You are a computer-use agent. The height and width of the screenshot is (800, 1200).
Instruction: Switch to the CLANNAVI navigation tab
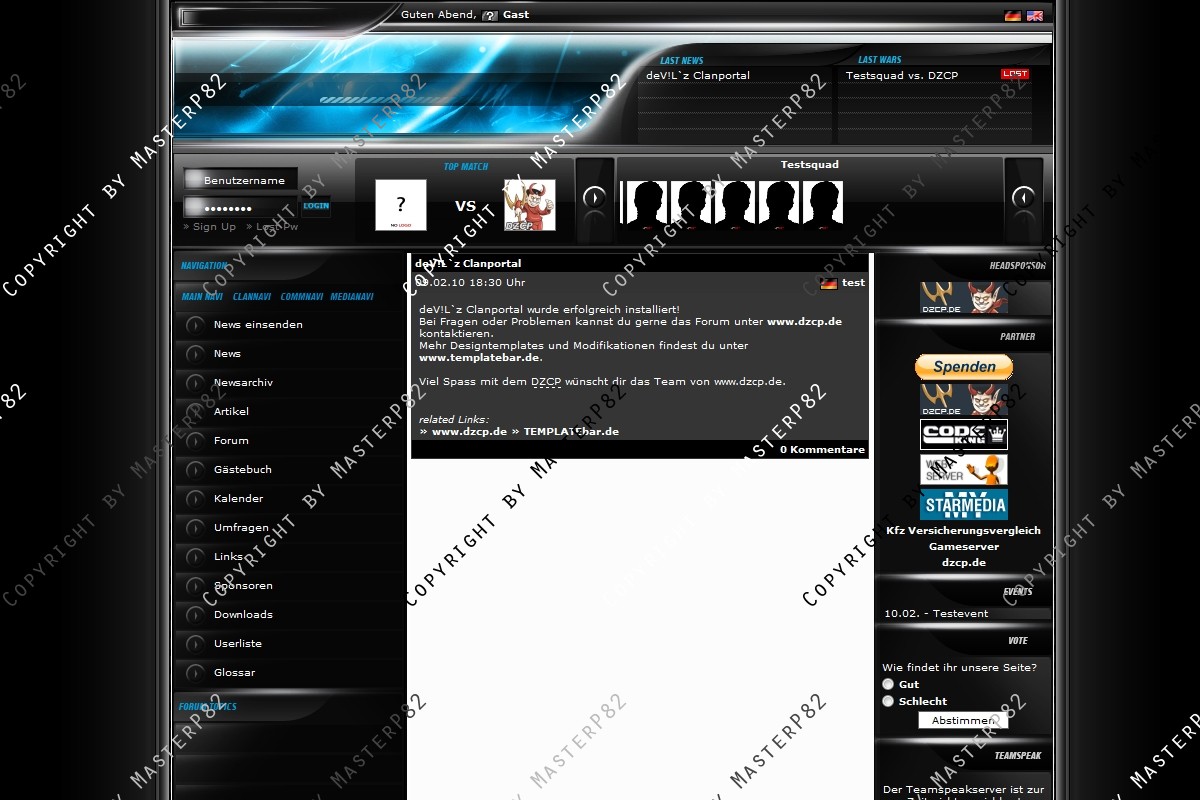coord(252,297)
